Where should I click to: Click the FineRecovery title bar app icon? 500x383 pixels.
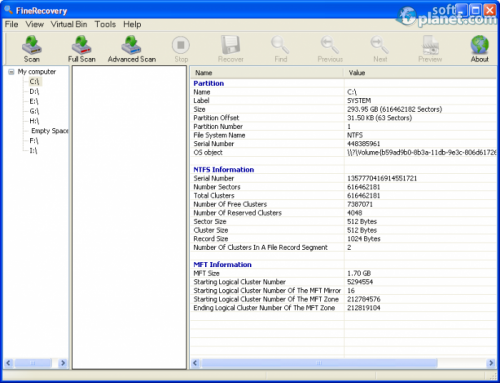point(8,10)
